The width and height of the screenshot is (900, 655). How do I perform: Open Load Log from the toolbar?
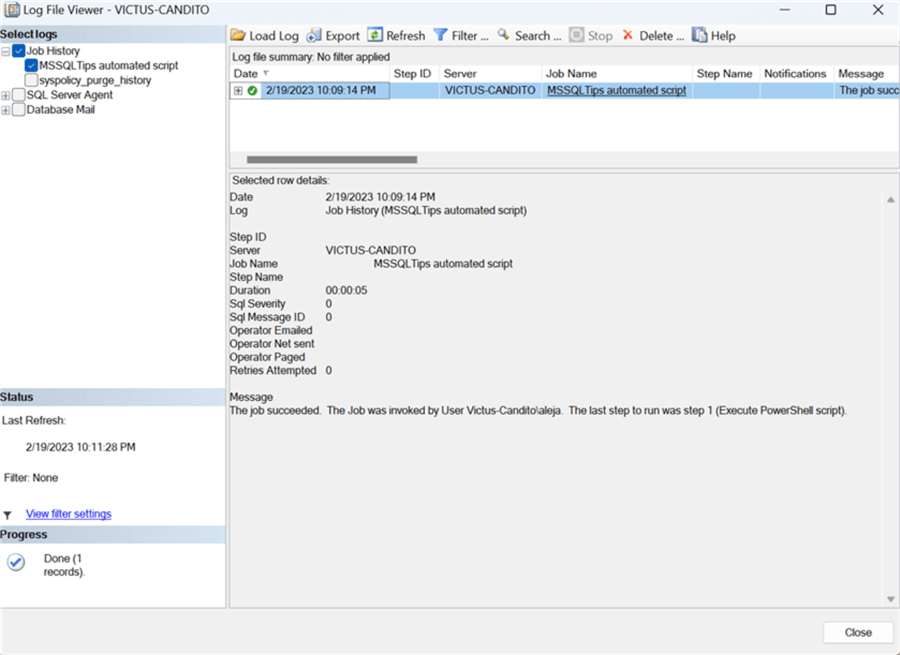point(265,36)
